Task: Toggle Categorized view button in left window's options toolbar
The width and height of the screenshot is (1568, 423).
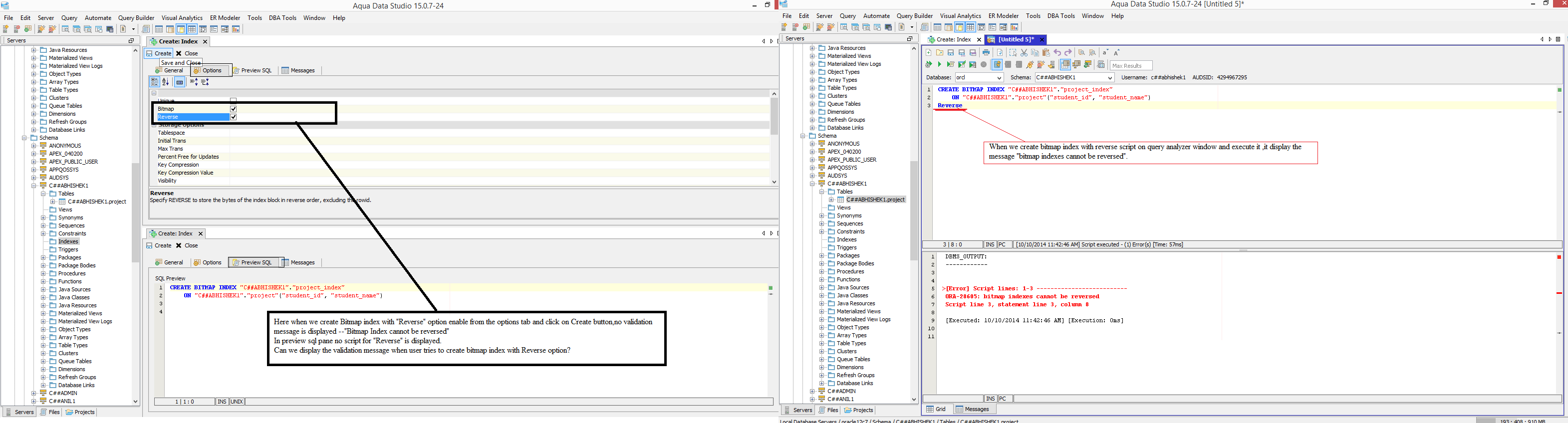Action: [x=155, y=82]
